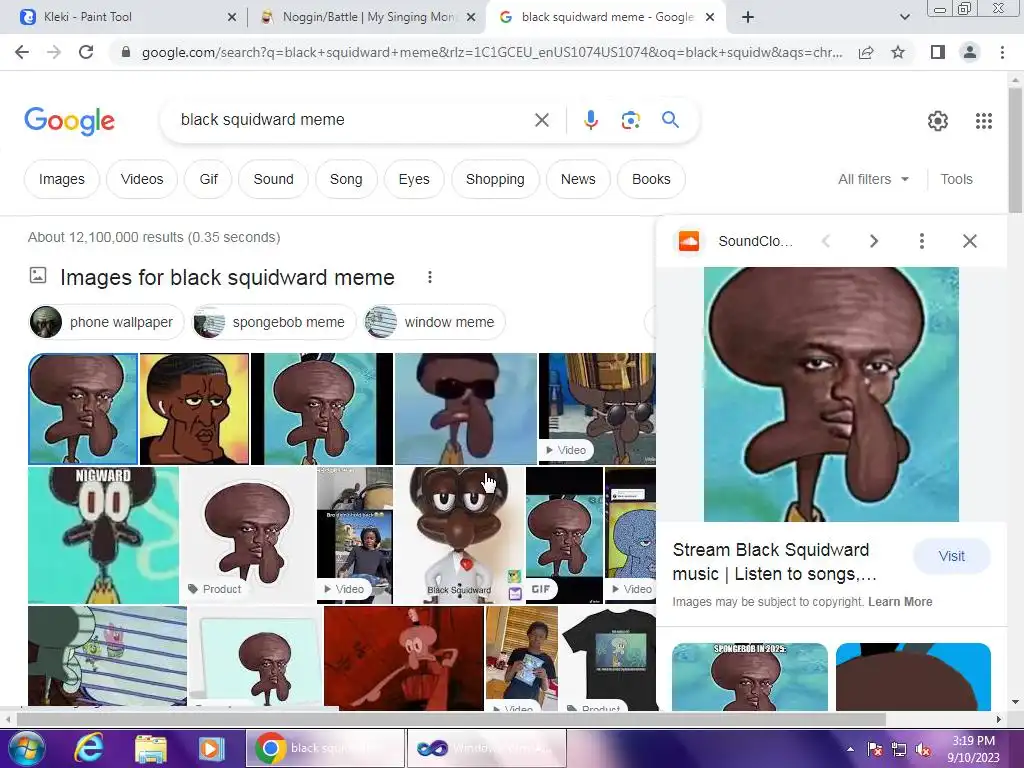Screen dimensions: 1024x768
Task: Open preview panel three-dot options
Action: point(921,241)
